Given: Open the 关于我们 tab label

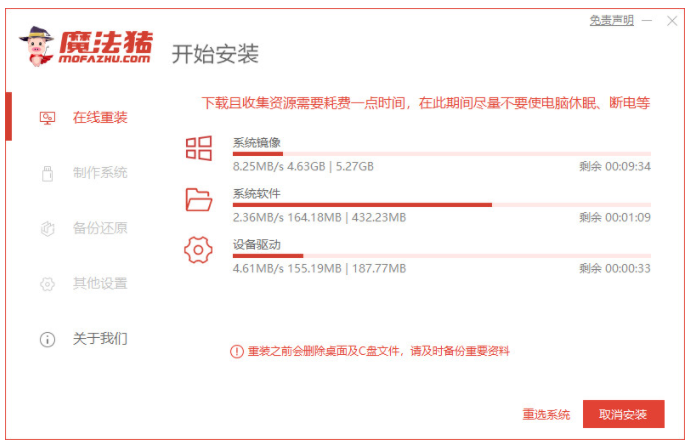Looking at the screenshot, I should pos(100,339).
